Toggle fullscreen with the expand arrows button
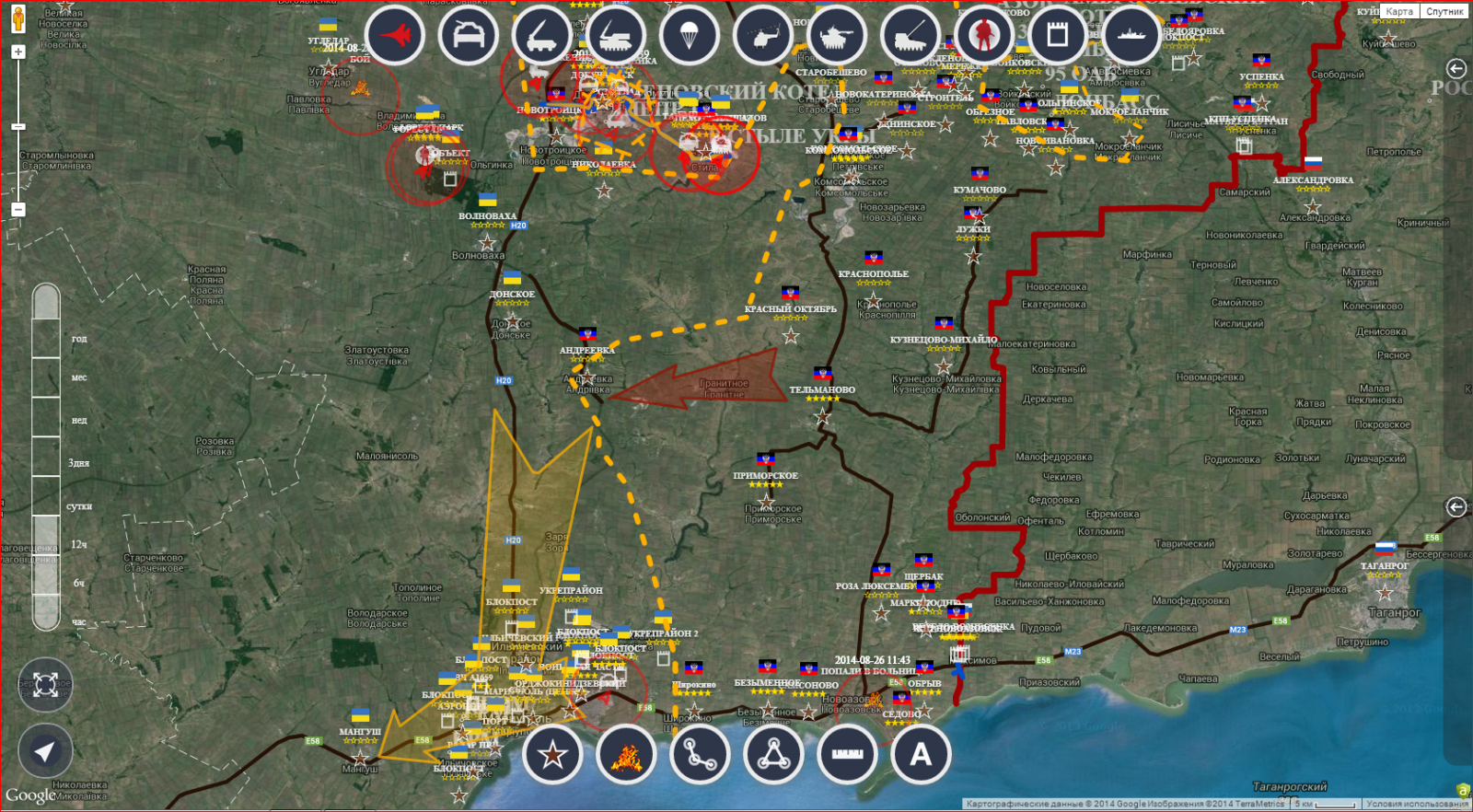Viewport: 1473px width, 812px height. (x=45, y=684)
